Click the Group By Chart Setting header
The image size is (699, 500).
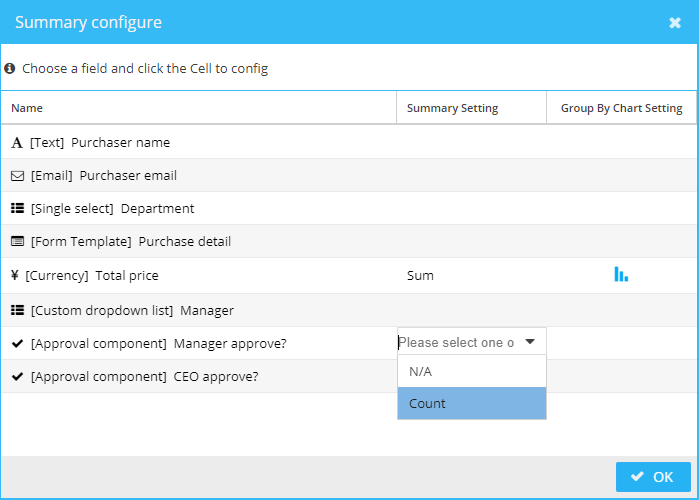(x=621, y=108)
